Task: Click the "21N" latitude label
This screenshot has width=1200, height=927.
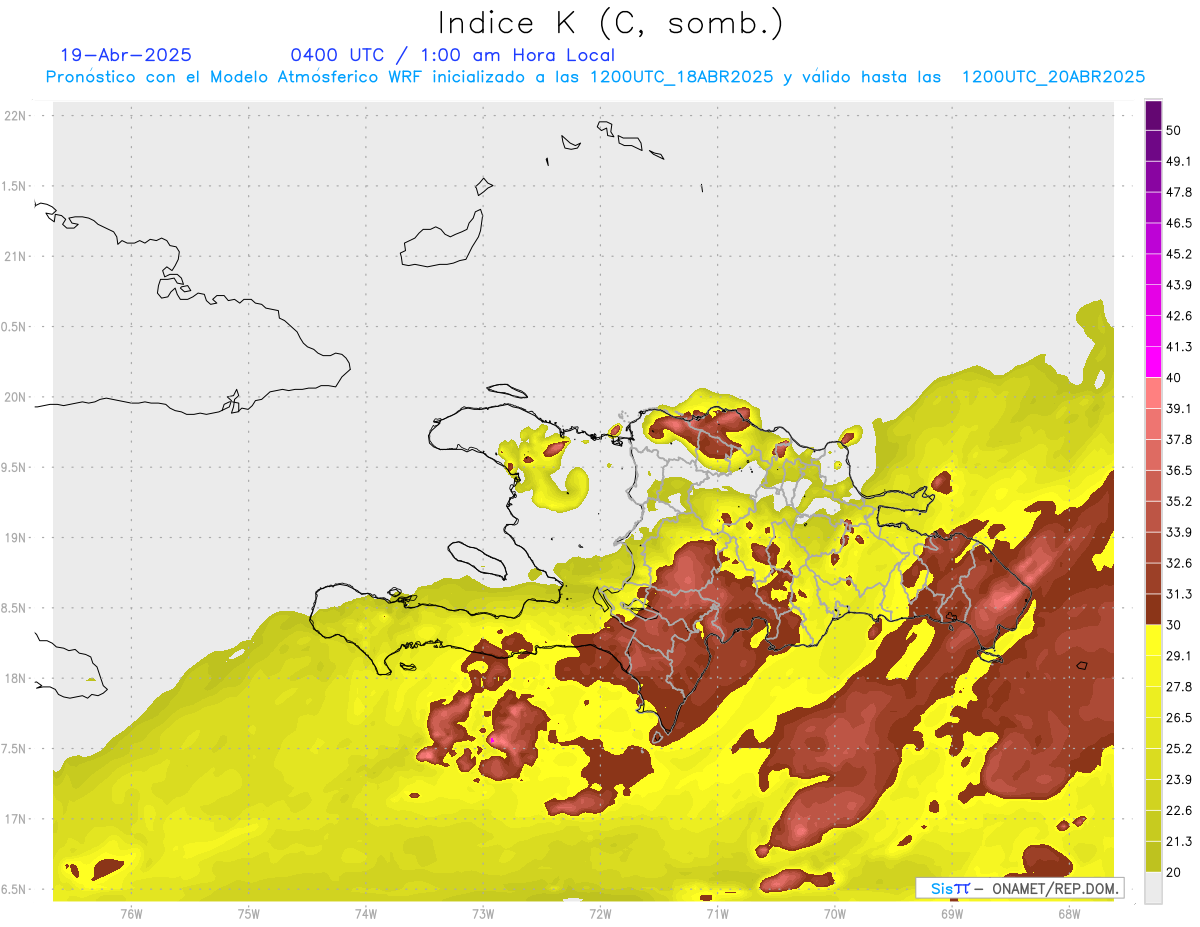Action: [16, 256]
